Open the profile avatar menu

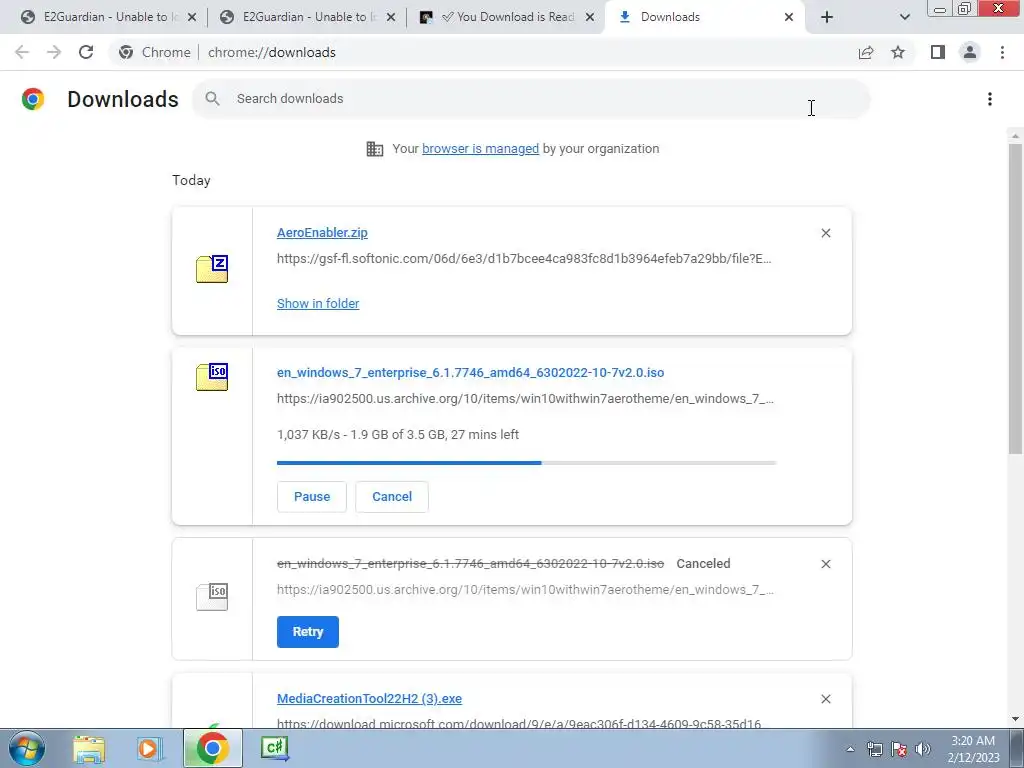coord(970,52)
